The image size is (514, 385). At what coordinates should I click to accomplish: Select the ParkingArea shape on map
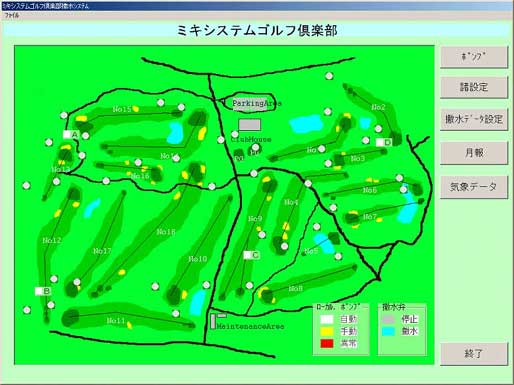249,102
